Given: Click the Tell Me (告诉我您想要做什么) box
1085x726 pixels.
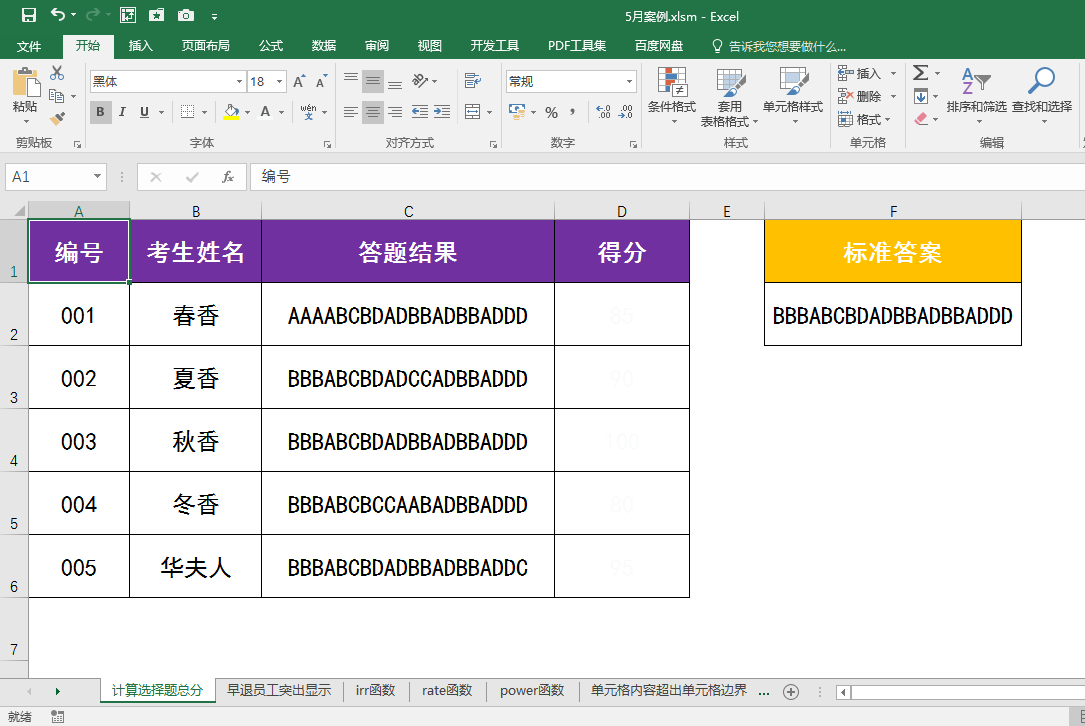Looking at the screenshot, I should [x=779, y=46].
